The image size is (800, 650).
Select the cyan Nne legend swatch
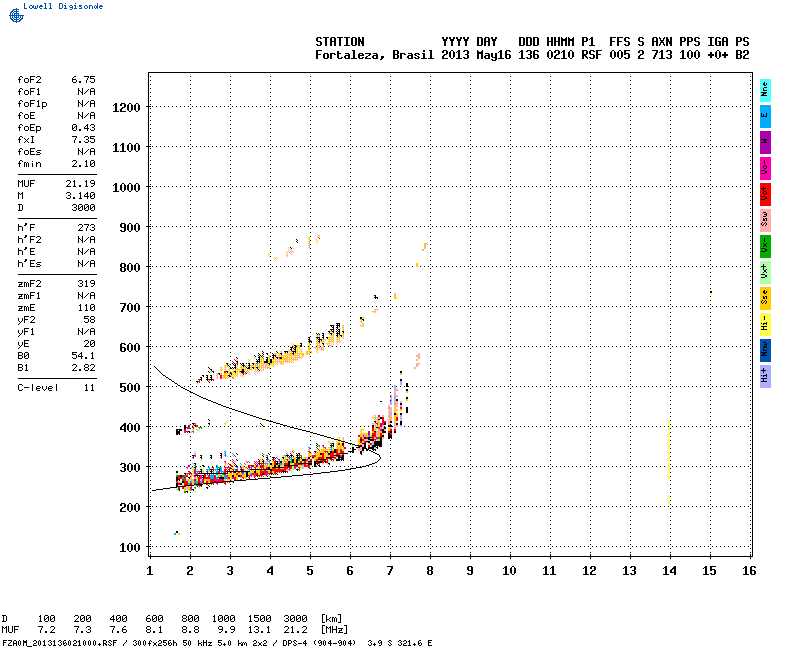(x=765, y=90)
